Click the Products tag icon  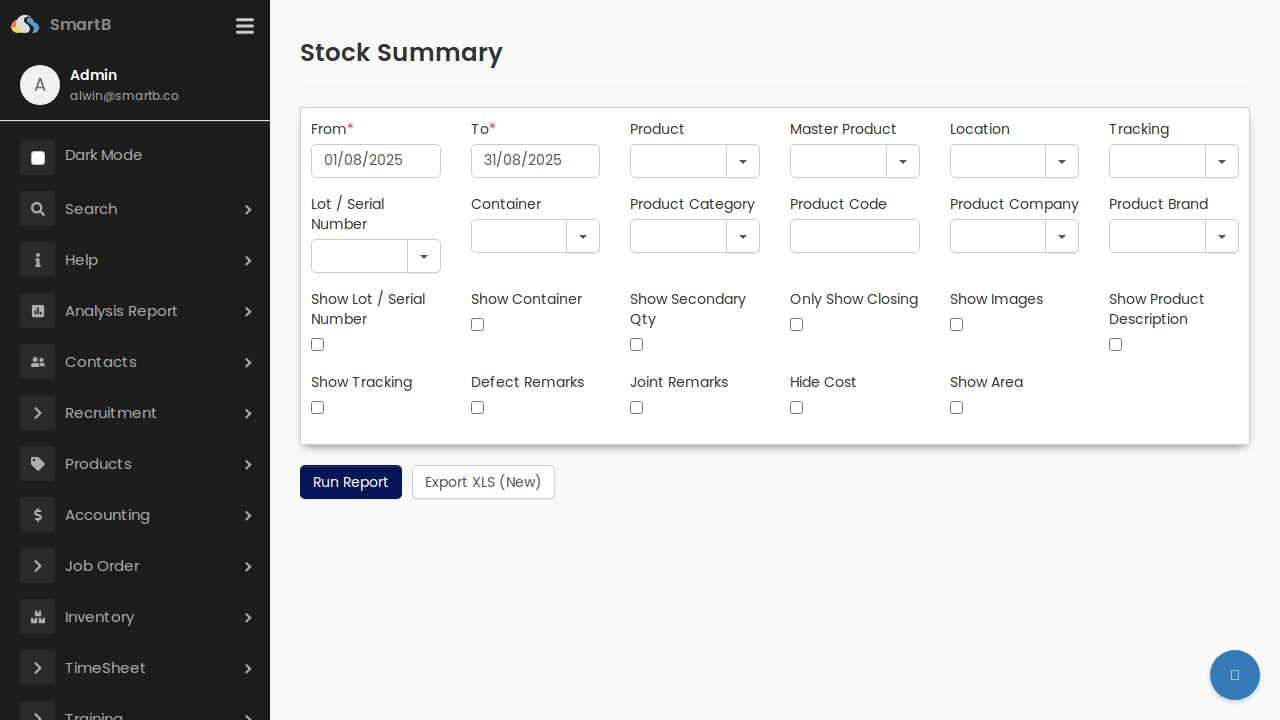click(x=37, y=463)
